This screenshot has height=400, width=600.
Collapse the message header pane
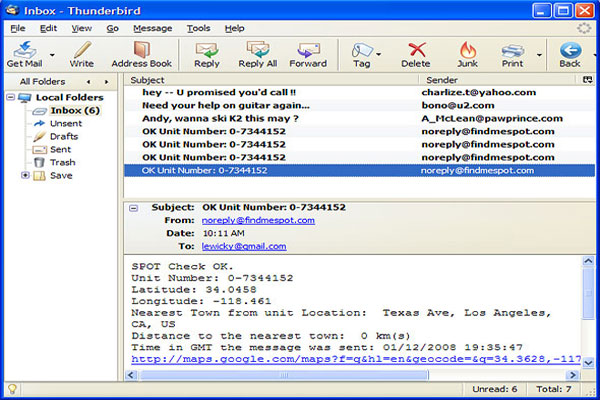point(133,208)
